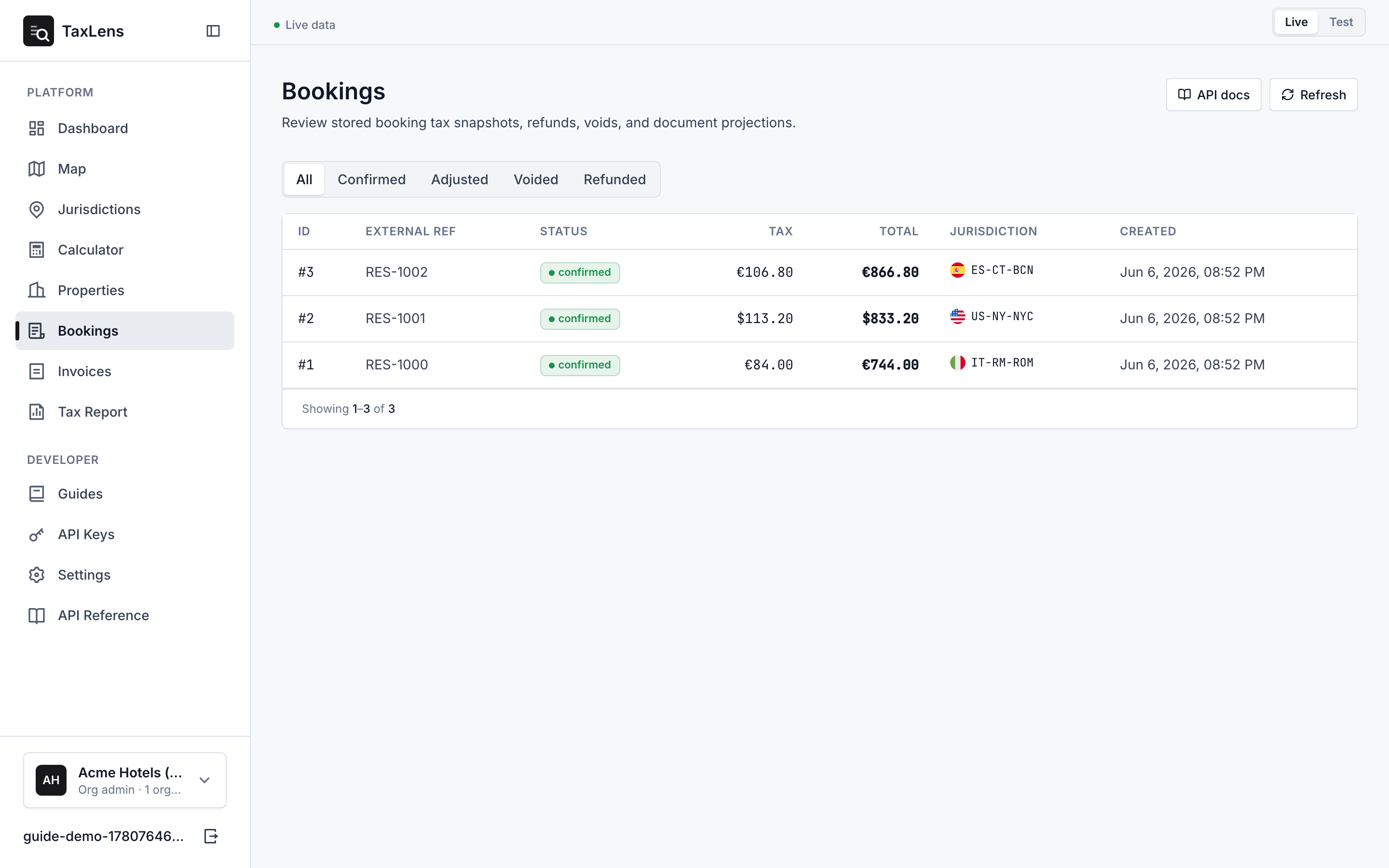Click the Live data status indicator

coord(304,25)
